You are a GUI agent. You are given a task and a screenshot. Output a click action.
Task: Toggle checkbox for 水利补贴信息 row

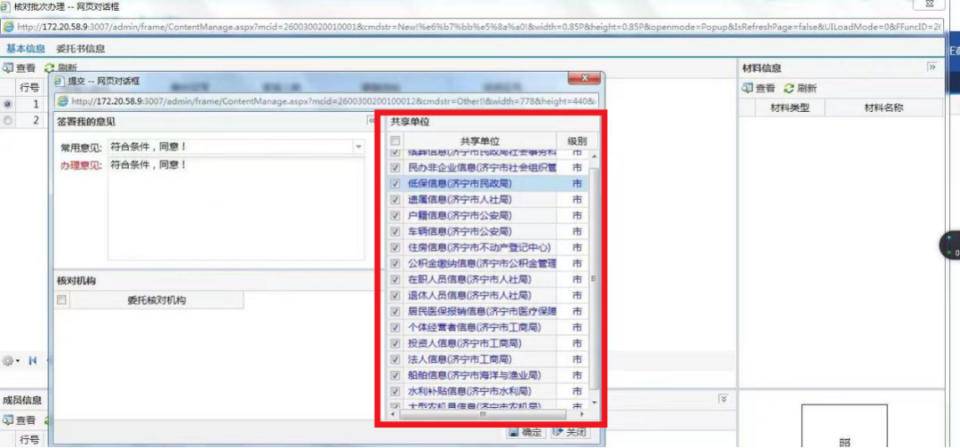(x=396, y=390)
